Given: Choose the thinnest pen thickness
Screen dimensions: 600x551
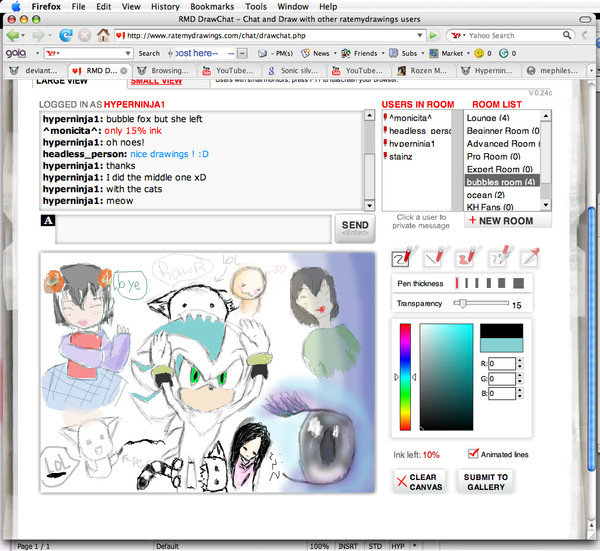Looking at the screenshot, I should pos(457,283).
